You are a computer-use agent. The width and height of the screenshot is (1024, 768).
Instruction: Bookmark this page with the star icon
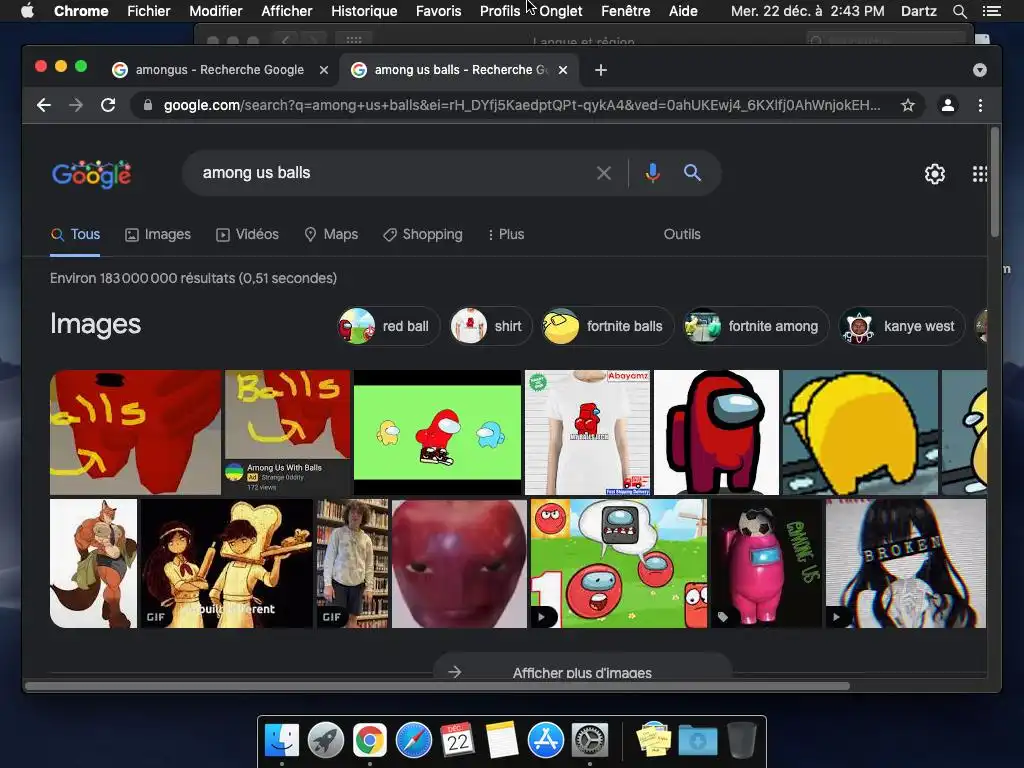point(908,105)
